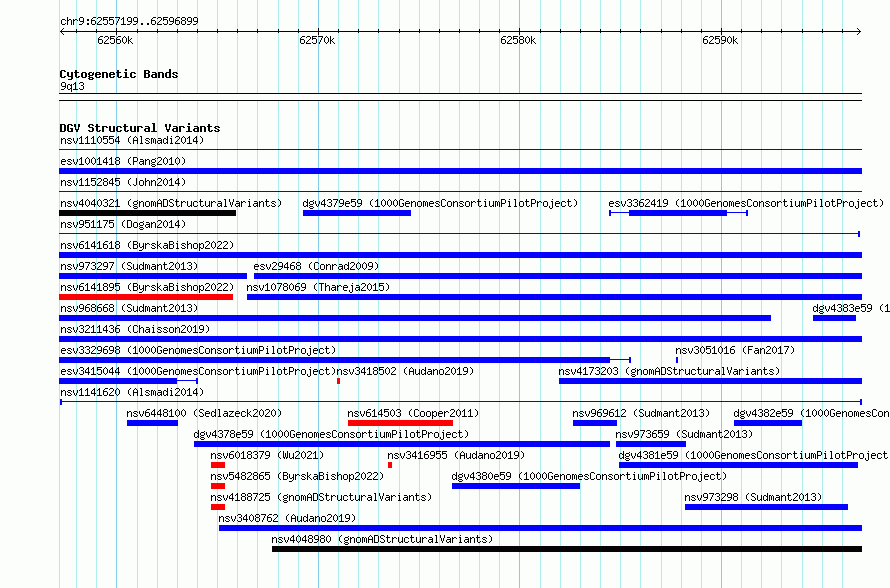Click the small red nsv3416955 (Audano2019) marker
Viewport: 890px width, 588px height.
tap(390, 465)
